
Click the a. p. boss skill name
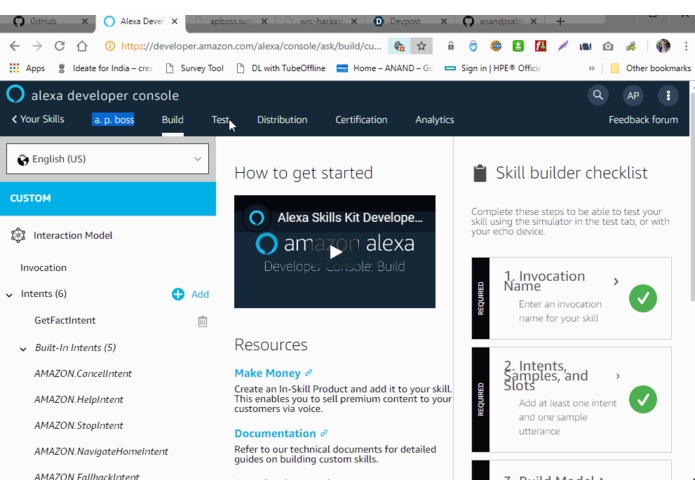113,120
